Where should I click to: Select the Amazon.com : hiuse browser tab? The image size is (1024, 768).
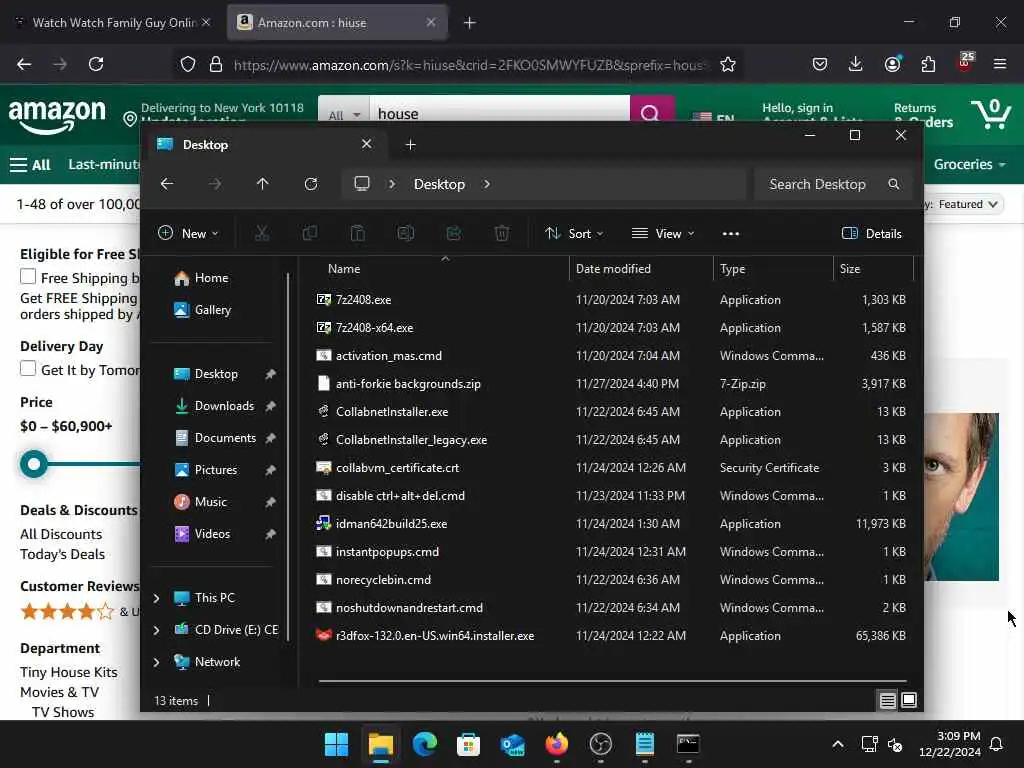337,23
